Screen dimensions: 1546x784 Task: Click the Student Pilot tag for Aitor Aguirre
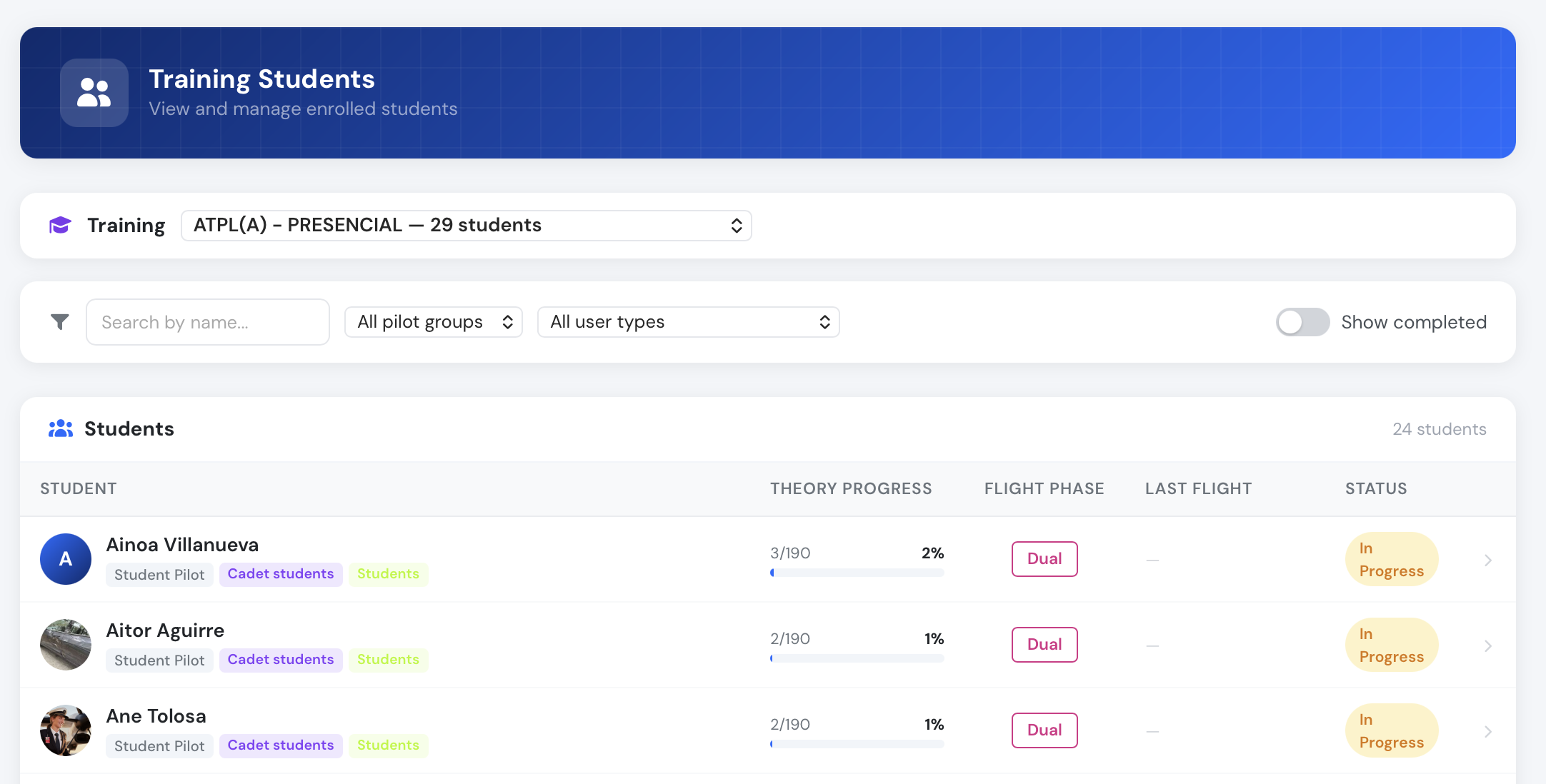pos(159,660)
